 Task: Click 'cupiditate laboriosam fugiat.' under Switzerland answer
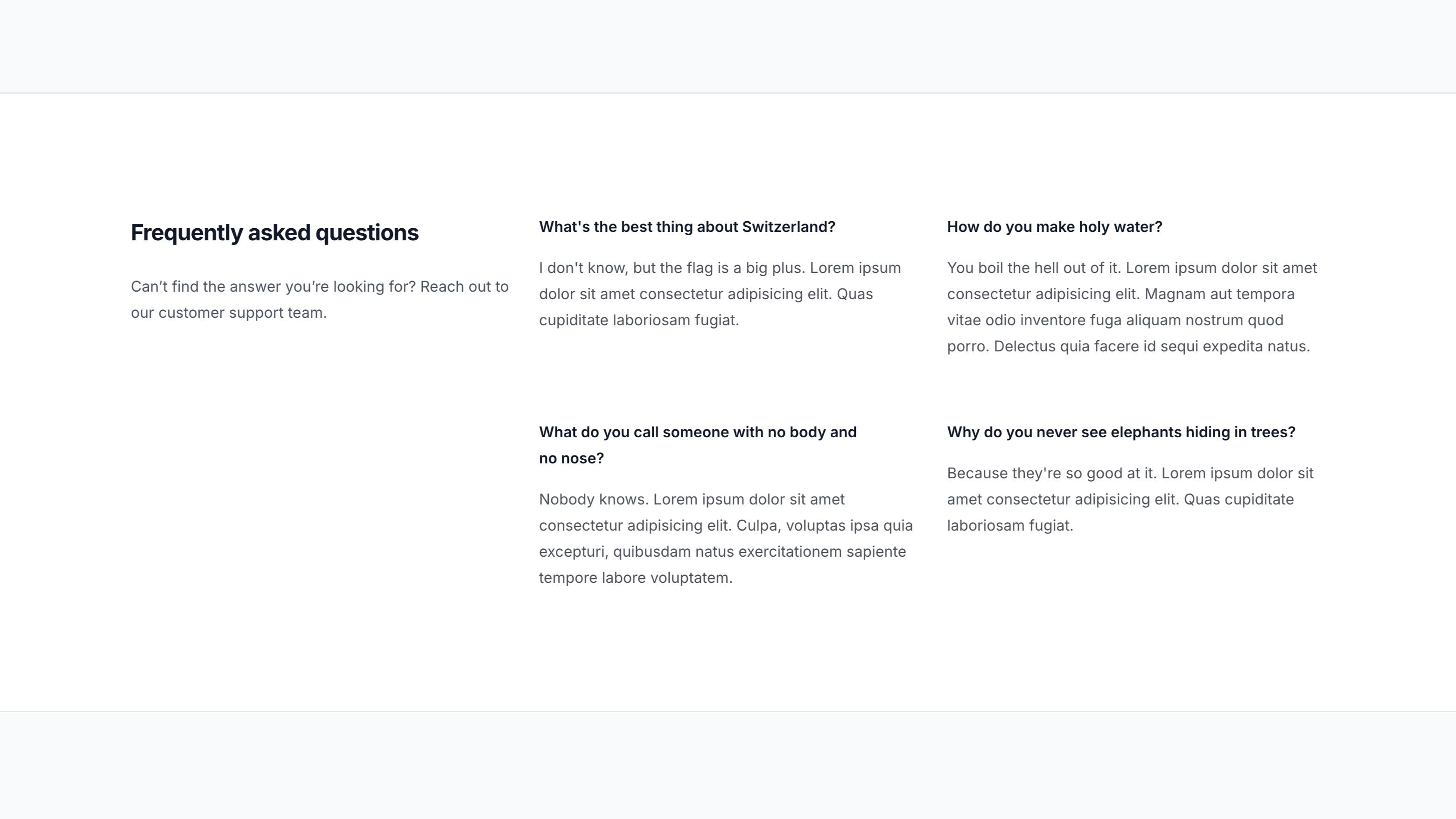pyautogui.click(x=639, y=321)
